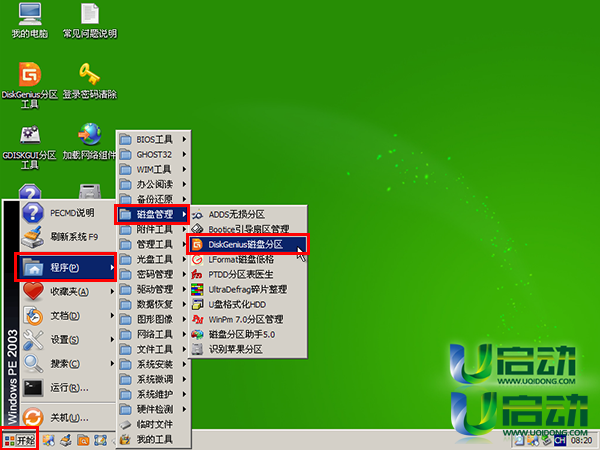Open WinPm 7.0分区管理
Image resolution: width=600 pixels, height=450 pixels.
pyautogui.click(x=248, y=319)
